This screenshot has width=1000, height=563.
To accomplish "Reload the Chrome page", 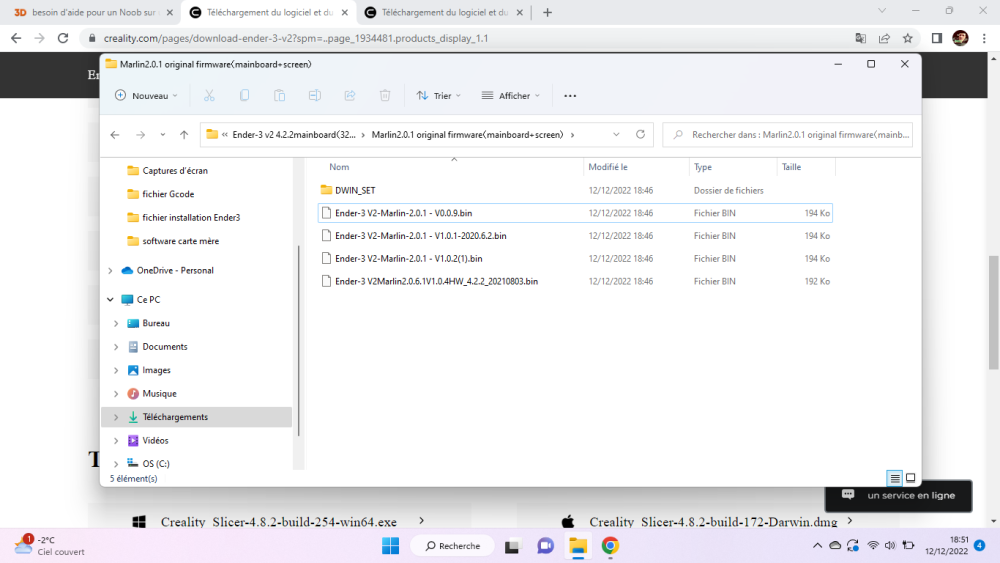I will 62,38.
